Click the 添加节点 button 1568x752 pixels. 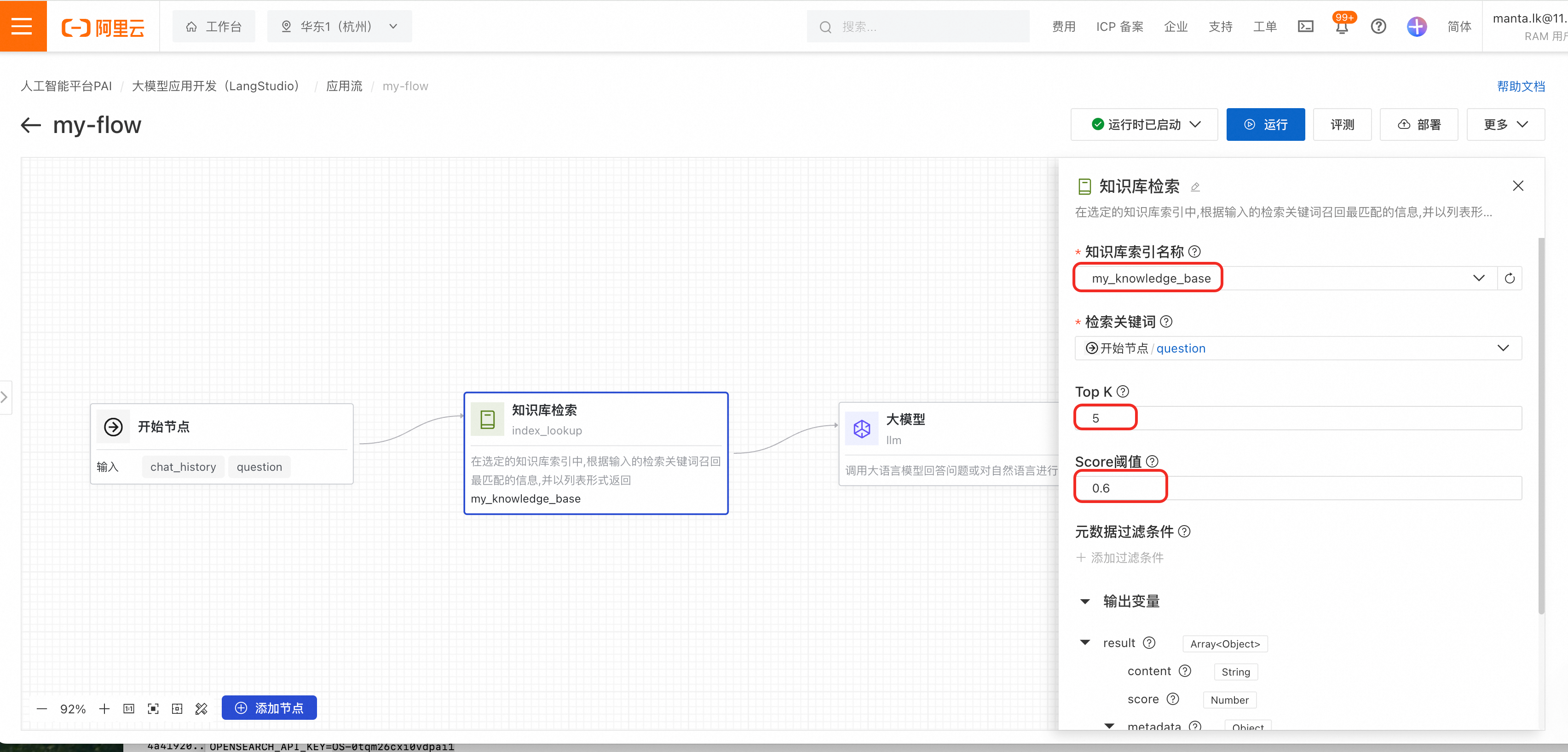(269, 707)
